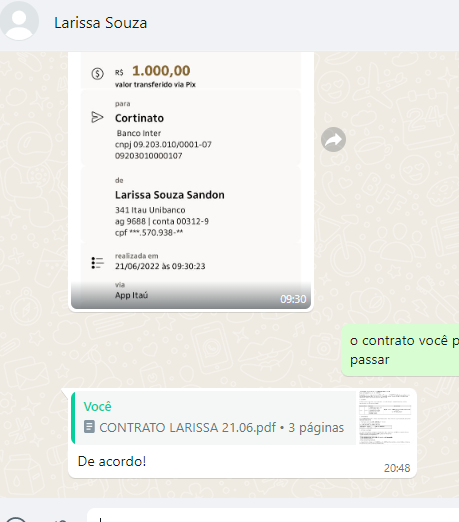Click the paper plane icon beside Cortinato

(x=97, y=117)
